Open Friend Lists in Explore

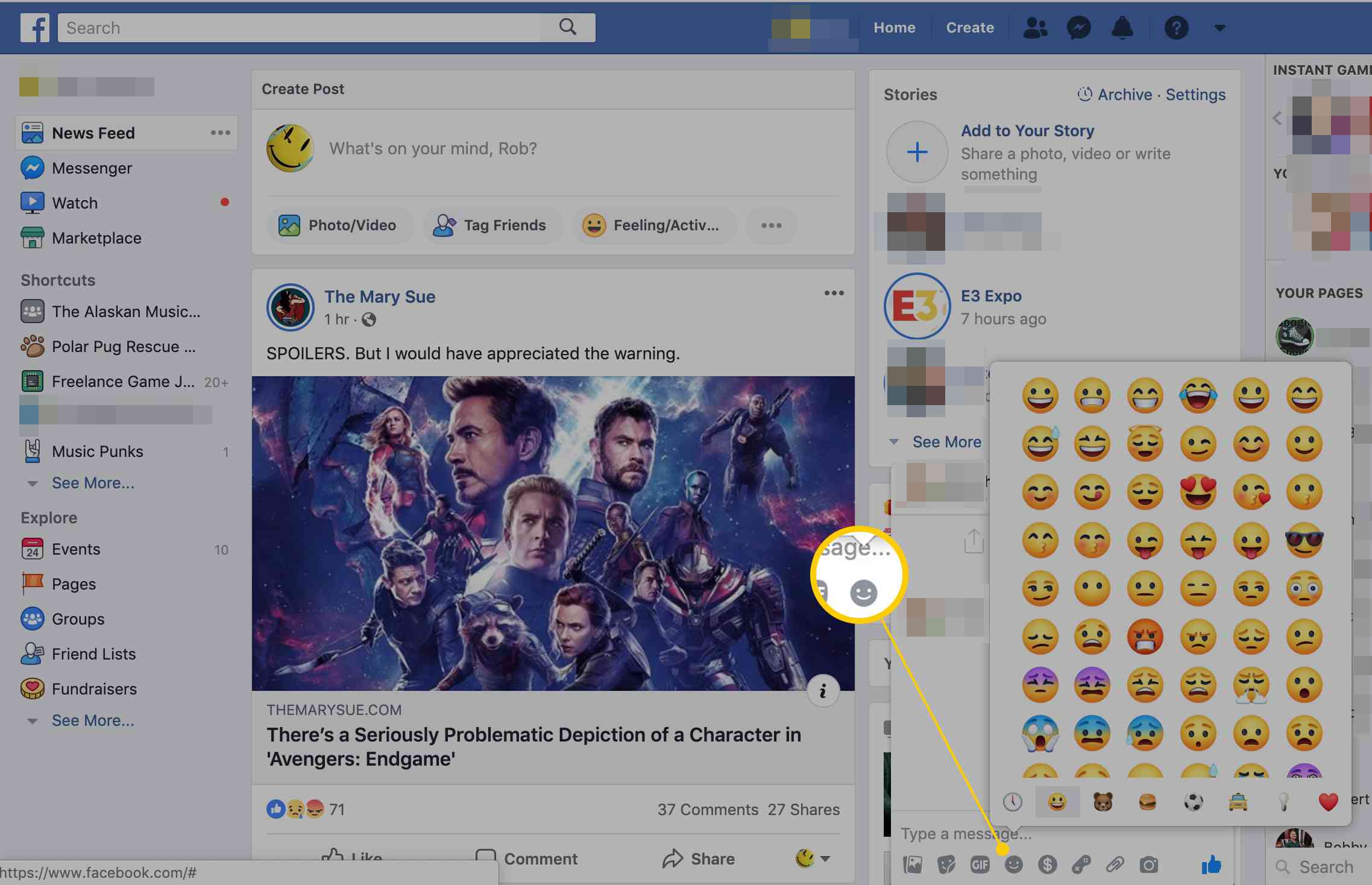click(93, 654)
